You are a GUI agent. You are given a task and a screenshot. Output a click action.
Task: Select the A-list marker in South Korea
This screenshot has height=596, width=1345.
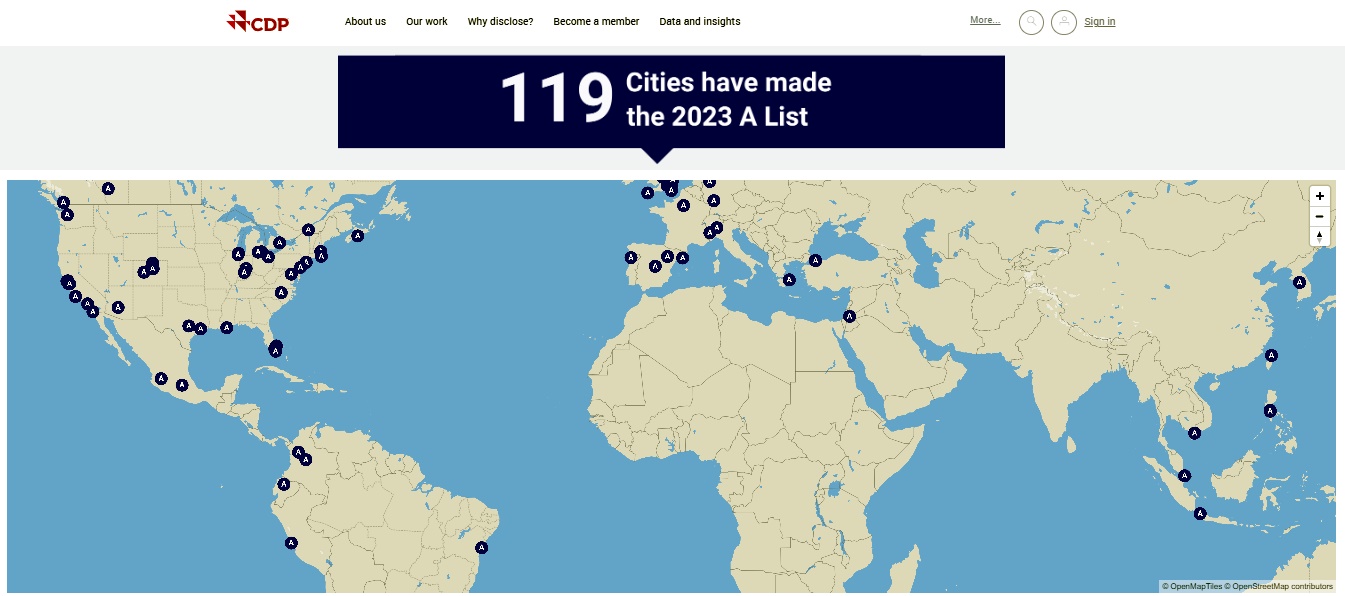(x=1300, y=282)
